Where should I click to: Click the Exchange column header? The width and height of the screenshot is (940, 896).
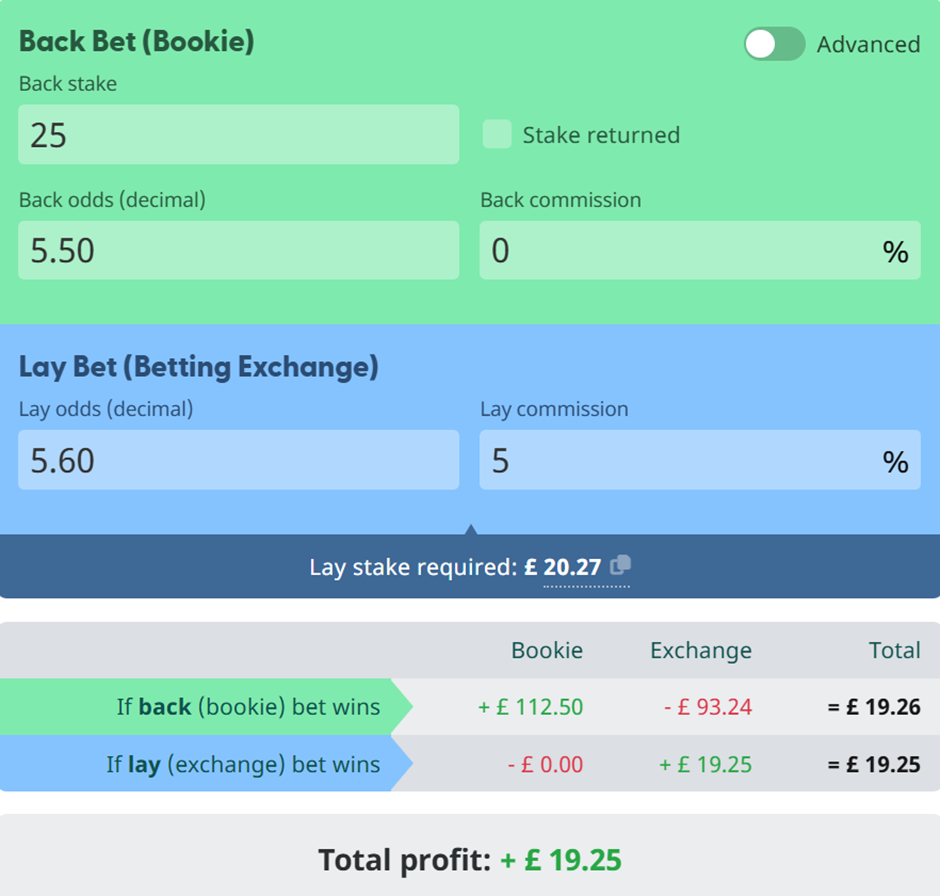pyautogui.click(x=701, y=650)
